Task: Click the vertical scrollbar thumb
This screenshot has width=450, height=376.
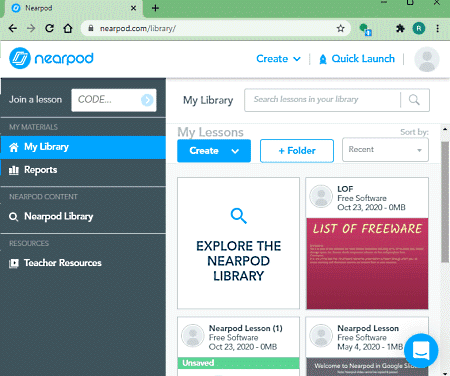Action: pos(445,202)
